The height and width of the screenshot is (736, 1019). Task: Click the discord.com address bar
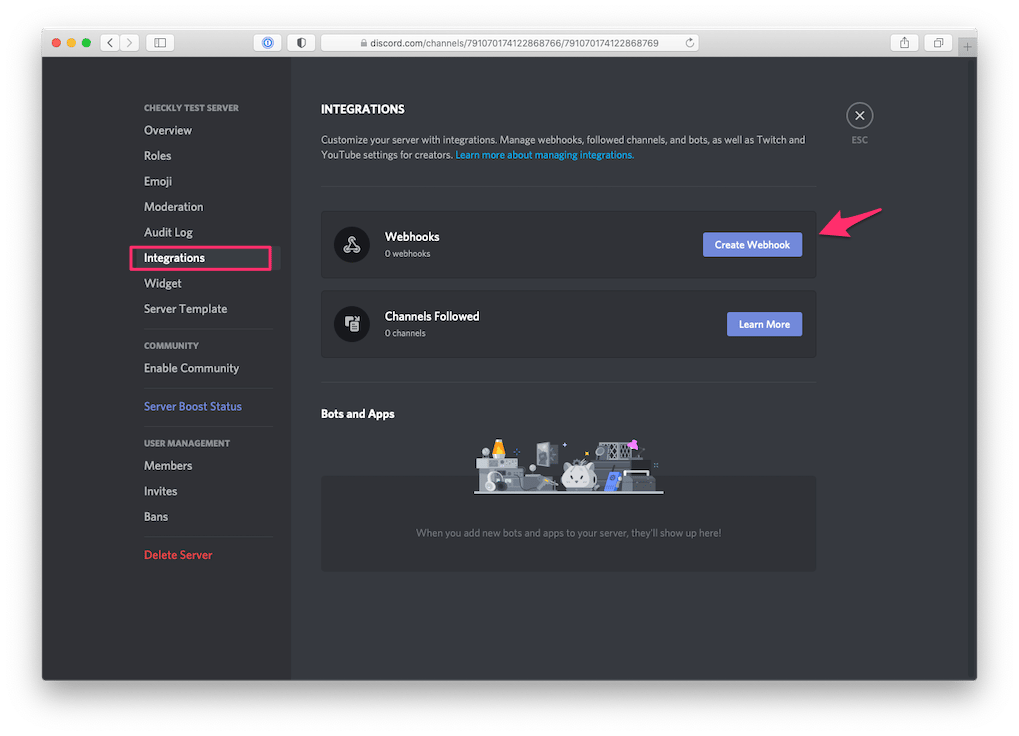point(510,43)
